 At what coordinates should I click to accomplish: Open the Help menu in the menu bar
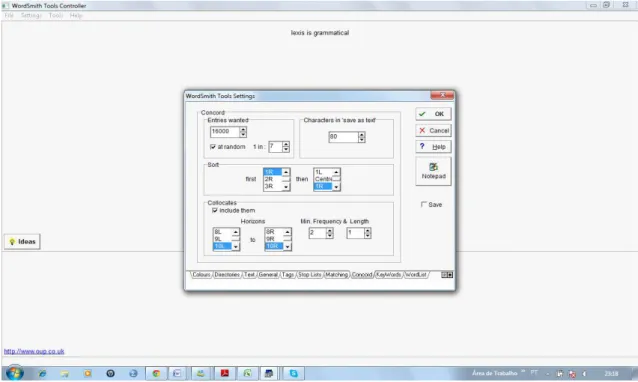point(76,15)
